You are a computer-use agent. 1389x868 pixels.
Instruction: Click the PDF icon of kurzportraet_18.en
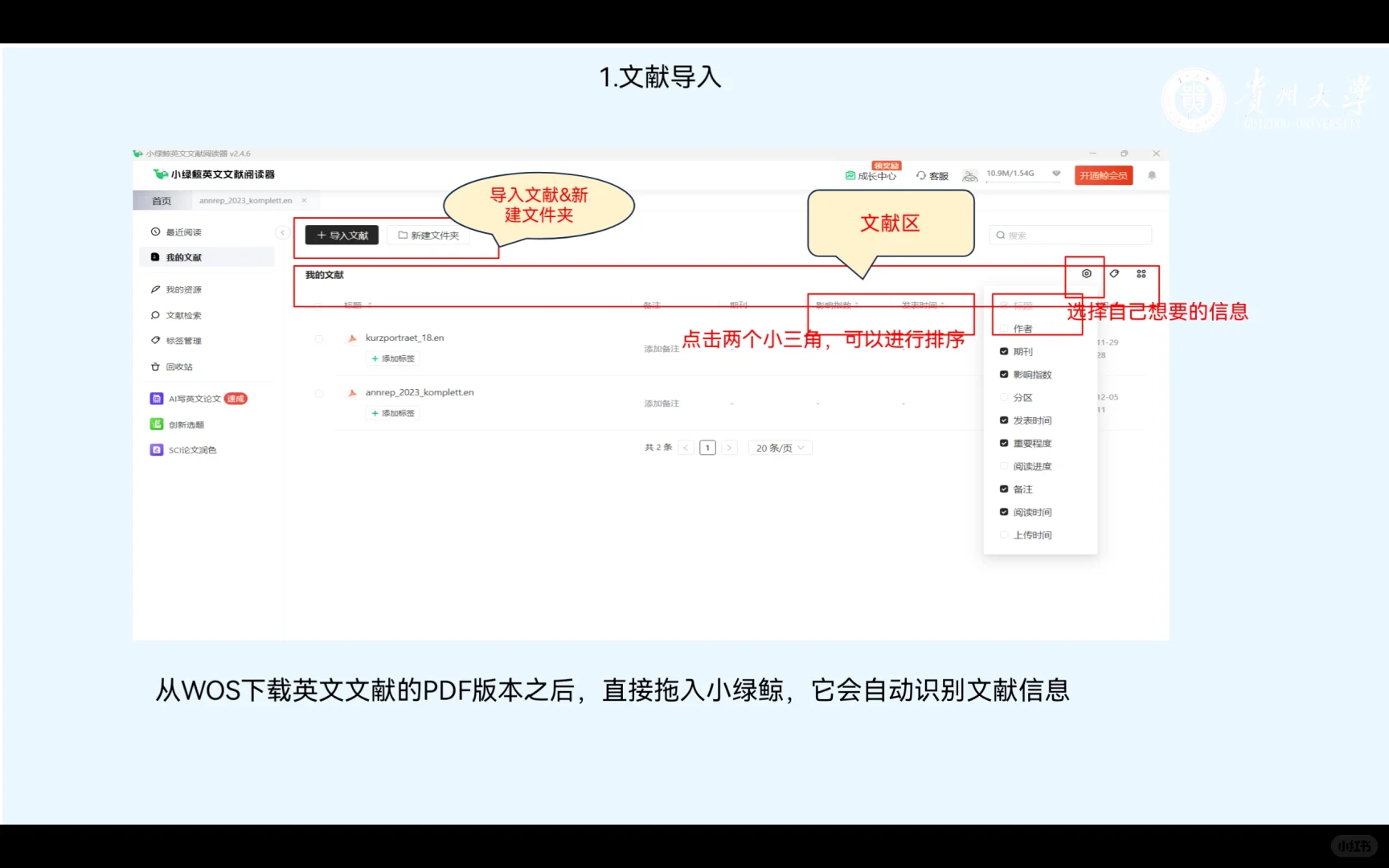coord(352,338)
